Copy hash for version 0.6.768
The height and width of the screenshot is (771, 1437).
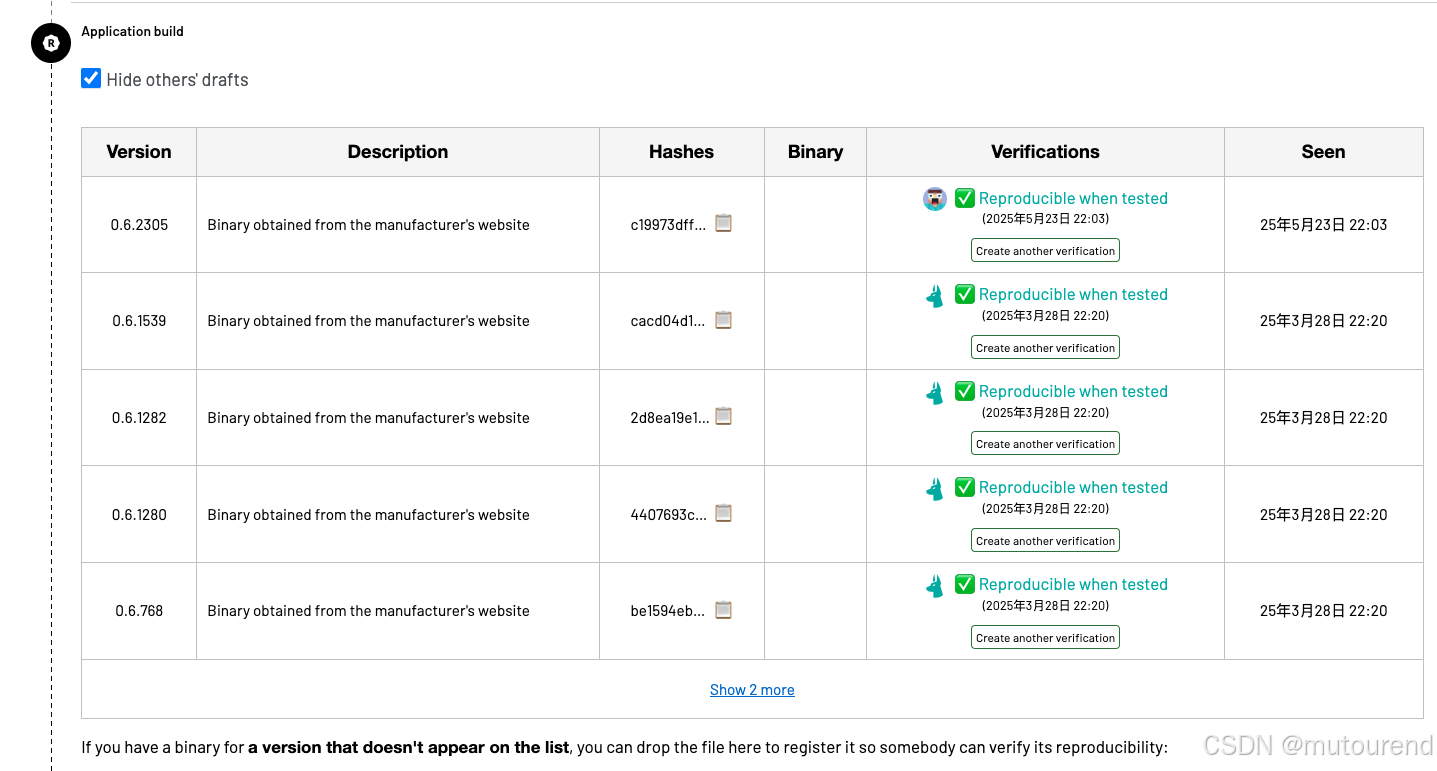point(723,609)
